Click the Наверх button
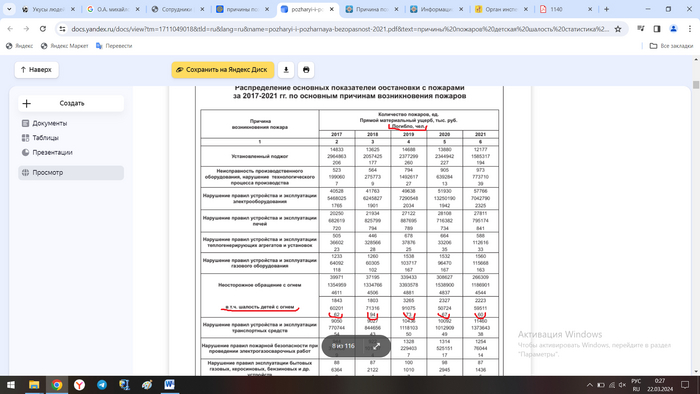The width and height of the screenshot is (700, 394). 37,70
